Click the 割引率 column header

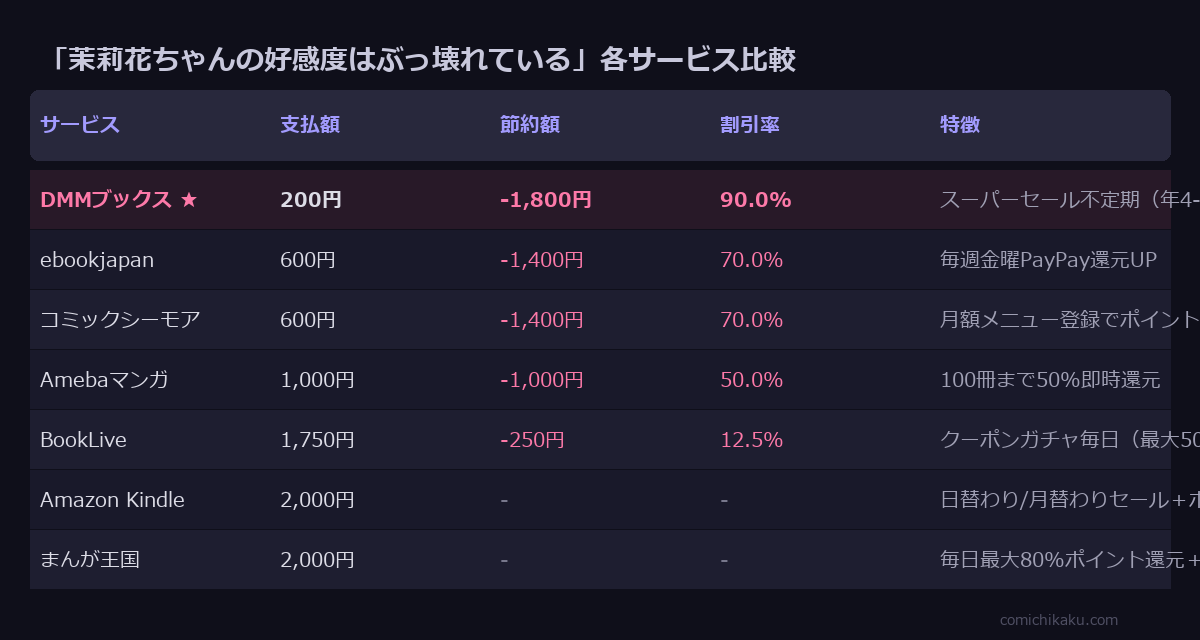[x=750, y=125]
